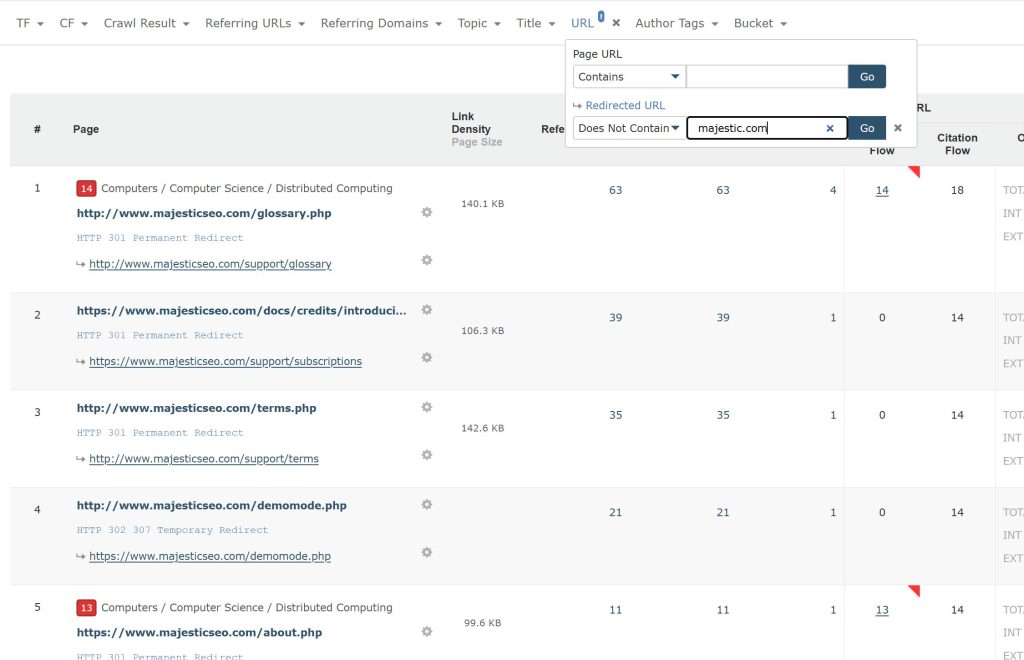
Task: Open the glossary.php page link
Action: click(204, 213)
